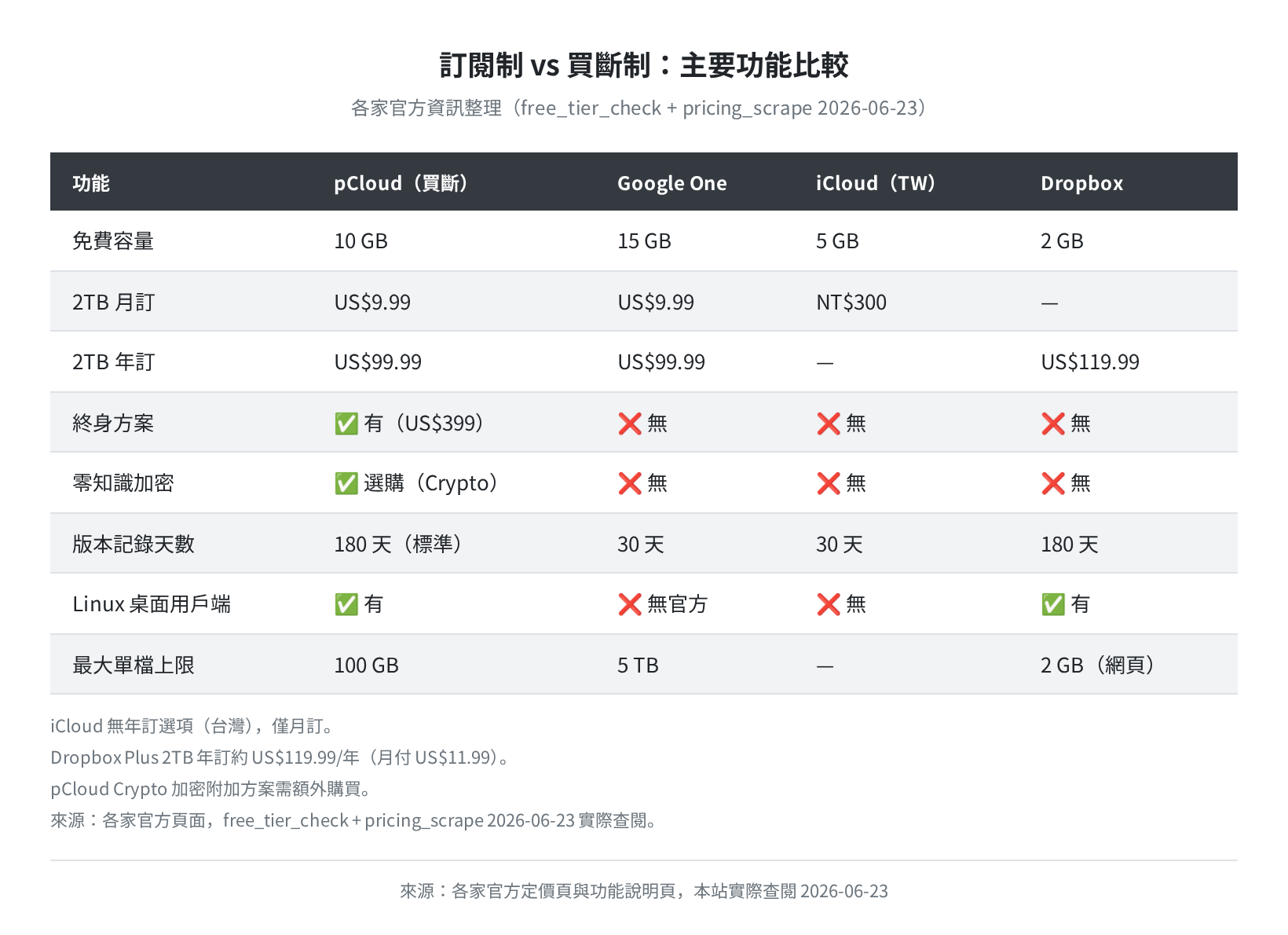Viewport: 1288px width, 935px height.
Task: Click pCloud 2TB monthly US$9.99
Action: [x=372, y=302]
